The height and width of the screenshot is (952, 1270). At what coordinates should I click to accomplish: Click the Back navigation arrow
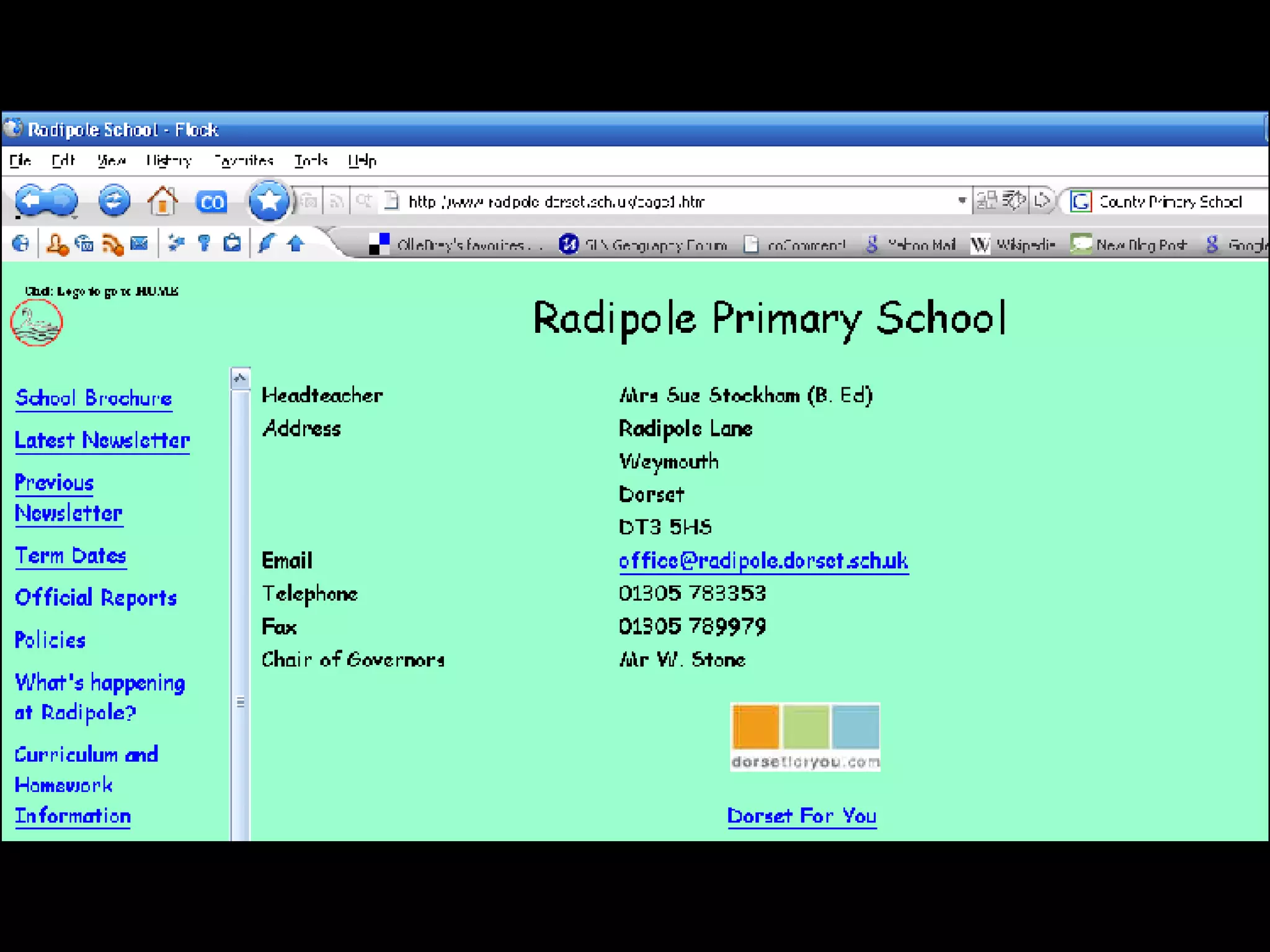30,201
